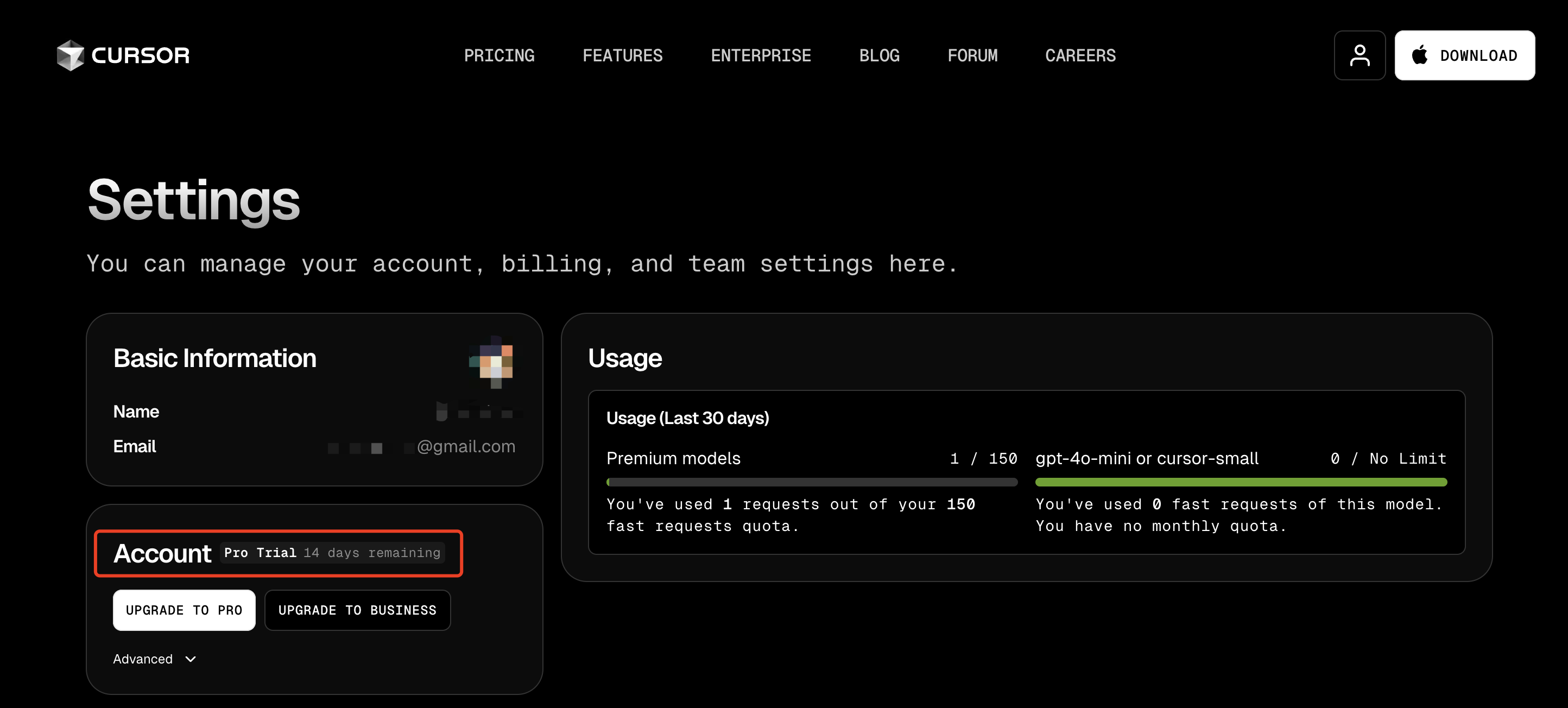Click the Upgrade to Business button

[x=357, y=610]
